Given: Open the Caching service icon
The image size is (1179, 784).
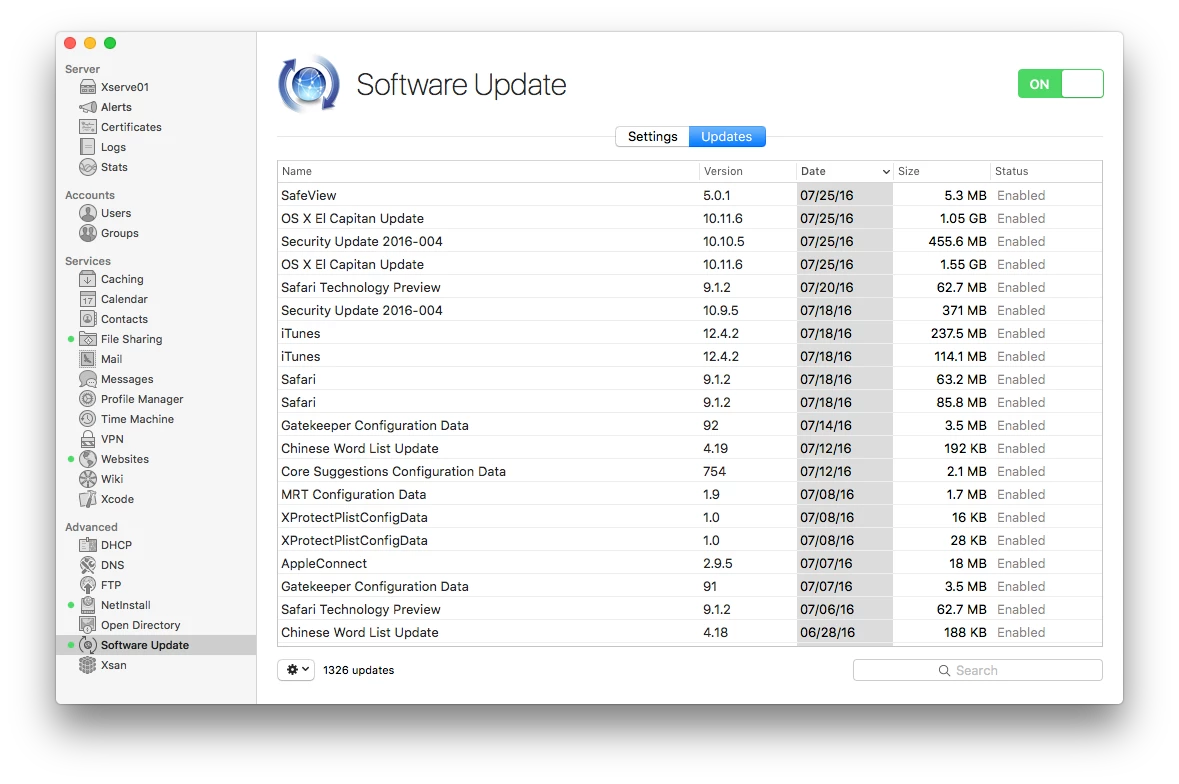Looking at the screenshot, I should [88, 279].
